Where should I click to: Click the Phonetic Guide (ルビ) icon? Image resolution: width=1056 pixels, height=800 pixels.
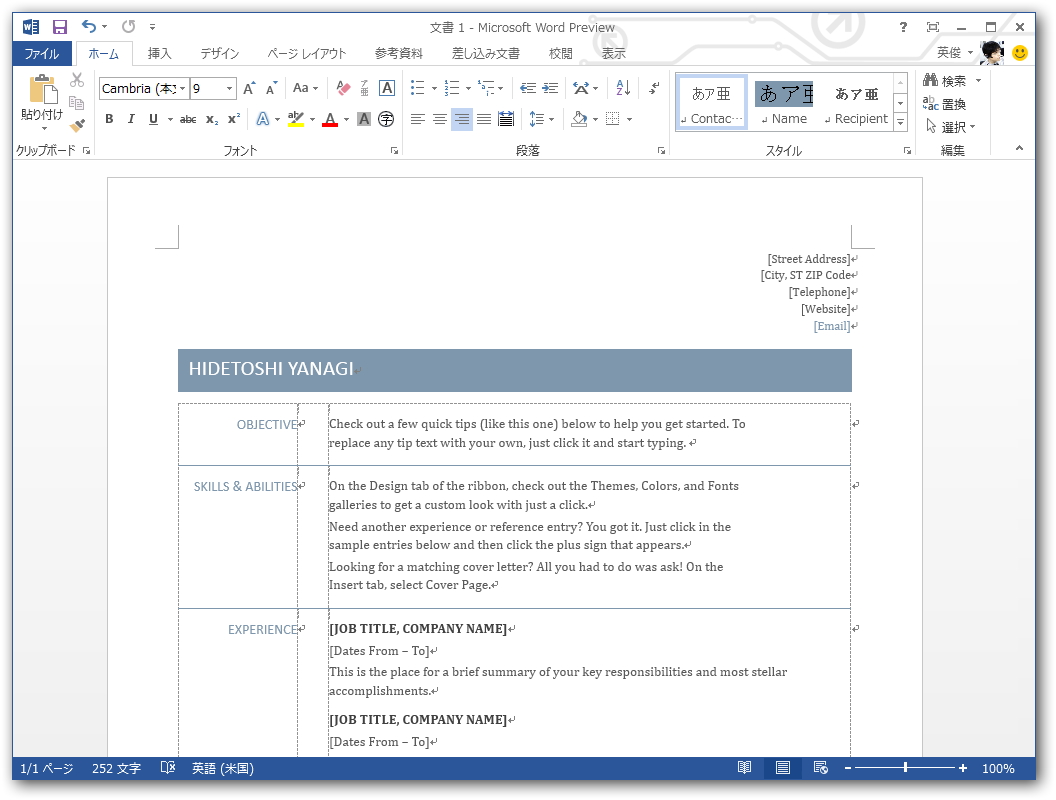point(363,90)
